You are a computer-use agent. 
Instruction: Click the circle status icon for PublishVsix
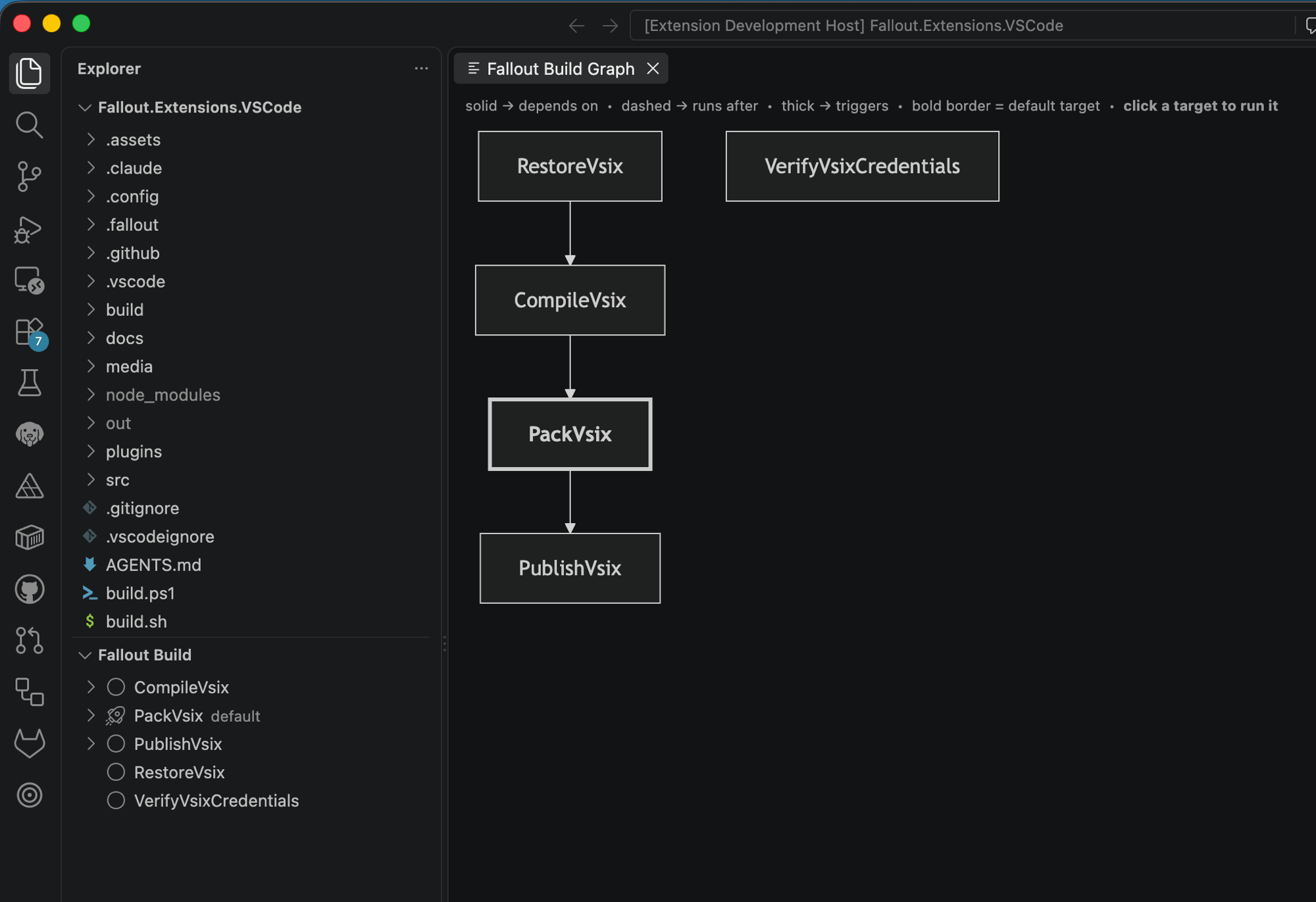(116, 744)
